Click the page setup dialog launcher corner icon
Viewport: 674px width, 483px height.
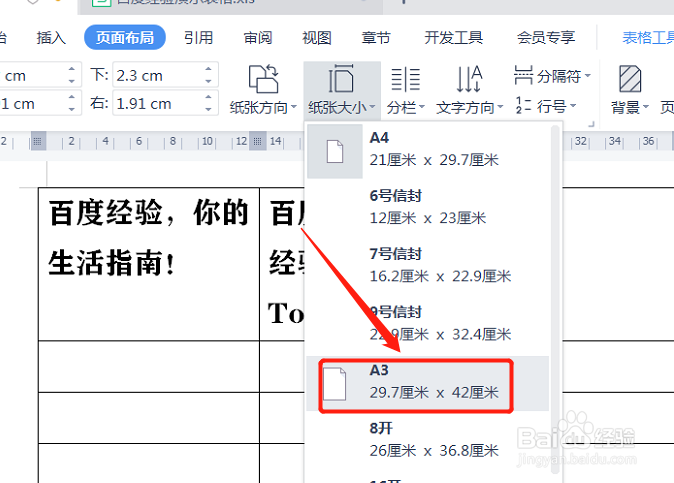591,124
